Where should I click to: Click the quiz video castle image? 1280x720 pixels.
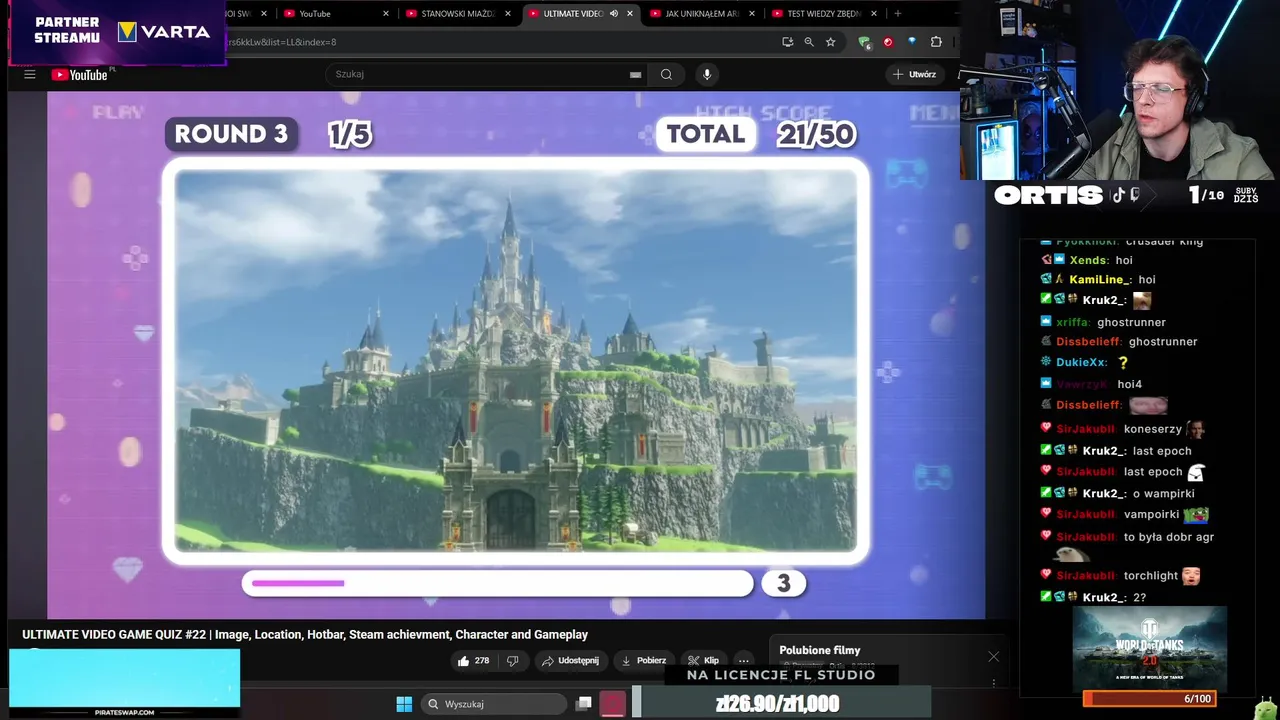pos(516,360)
